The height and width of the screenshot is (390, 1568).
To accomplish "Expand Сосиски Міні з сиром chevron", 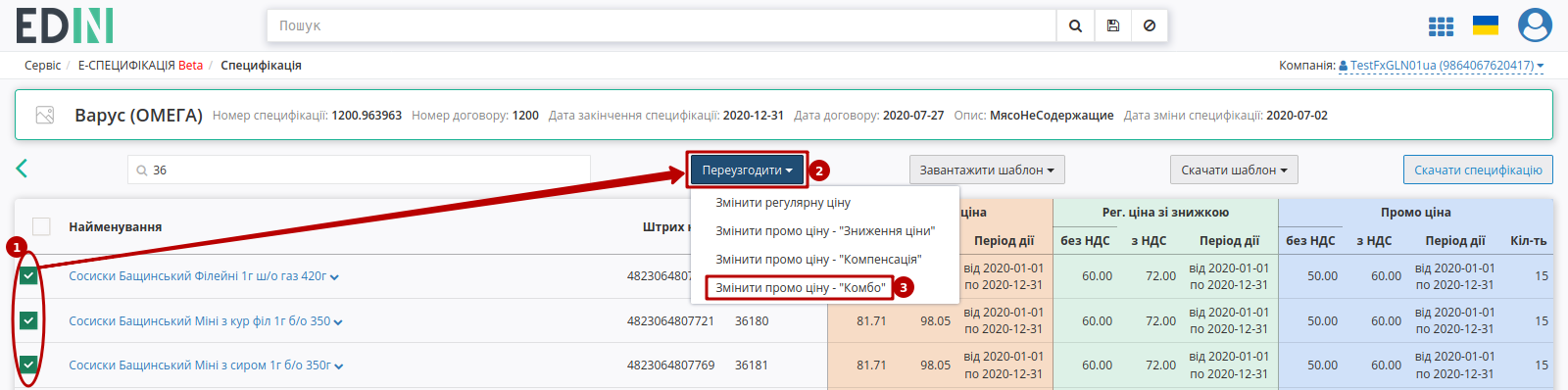I will (339, 366).
